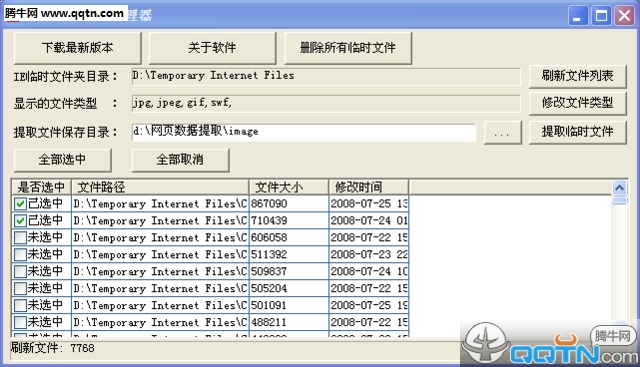Click the 刷新文件: 7768 status text

point(53,348)
